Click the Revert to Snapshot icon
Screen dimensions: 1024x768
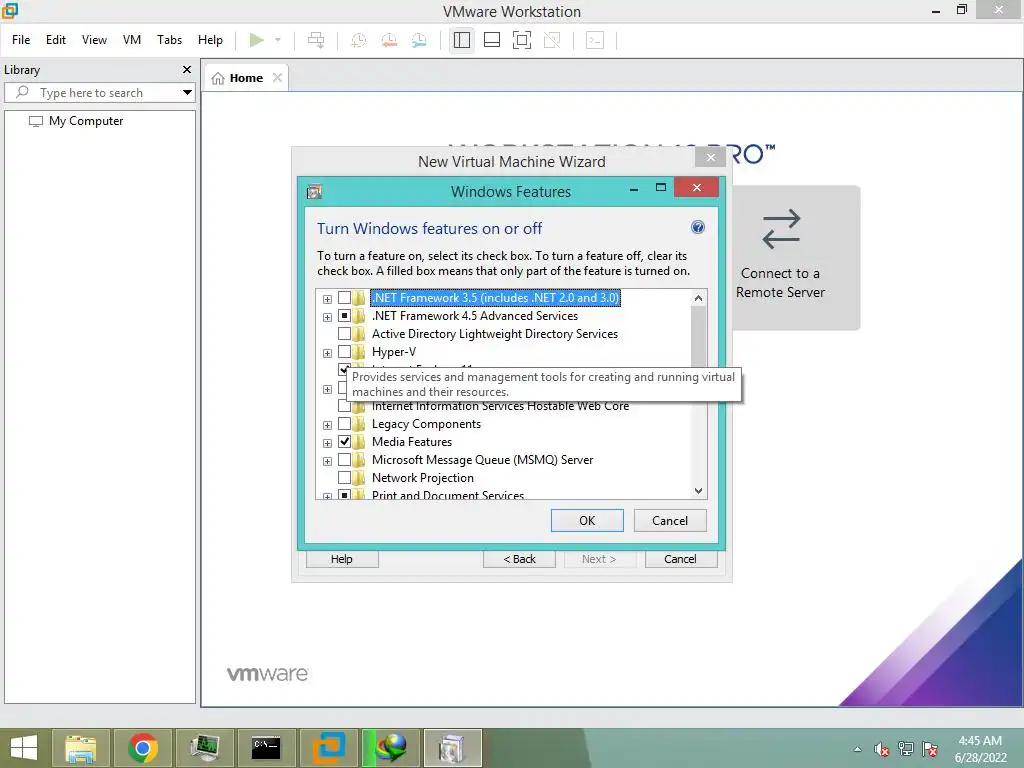click(389, 40)
